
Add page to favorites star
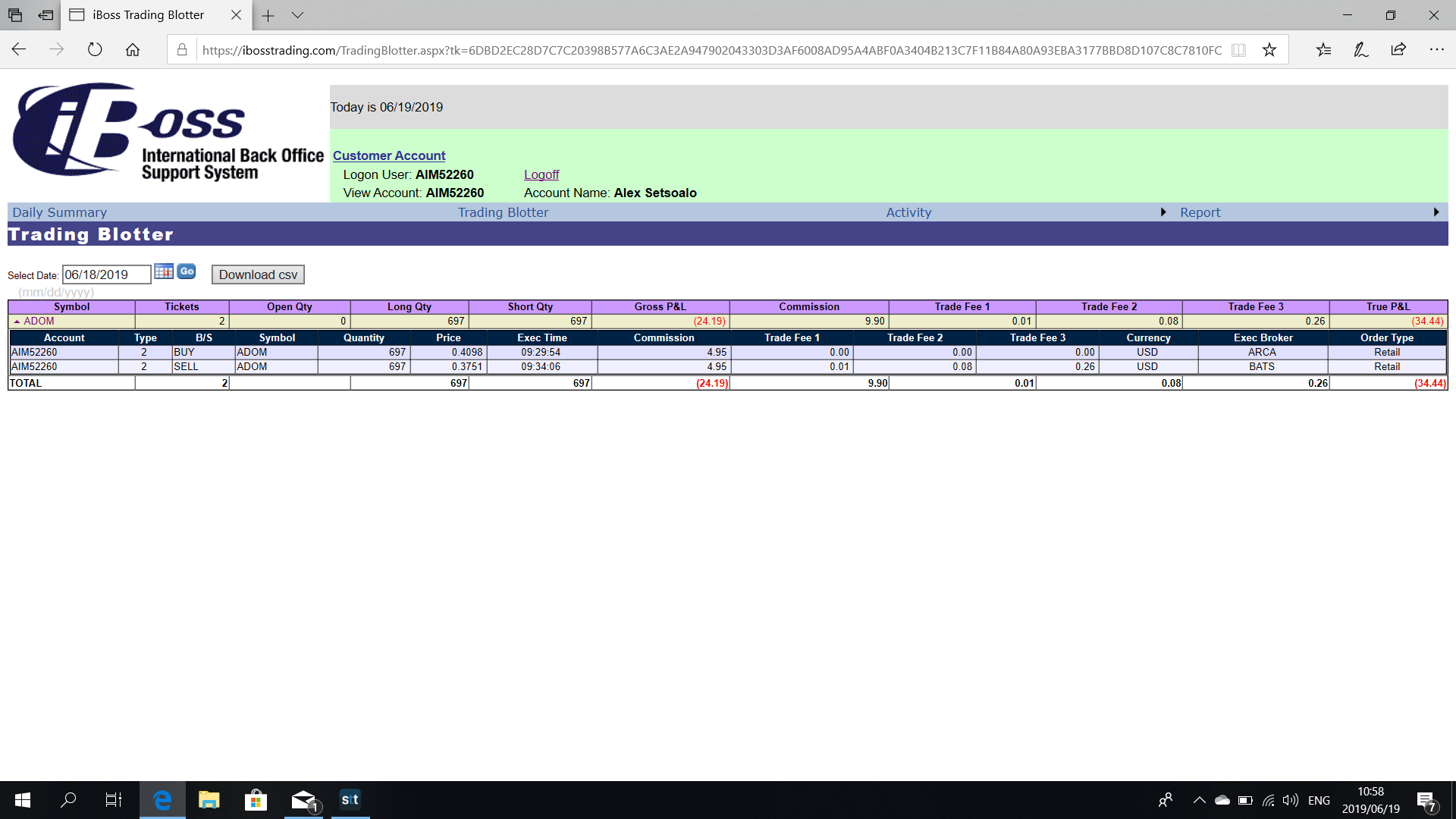[1269, 50]
